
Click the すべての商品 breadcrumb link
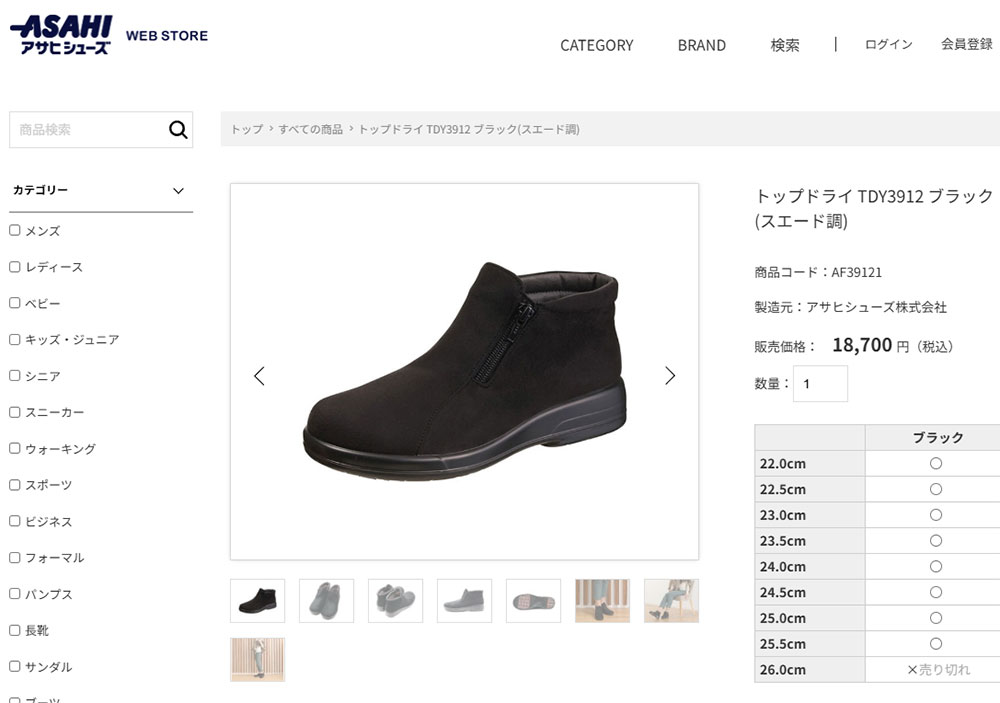coord(310,129)
